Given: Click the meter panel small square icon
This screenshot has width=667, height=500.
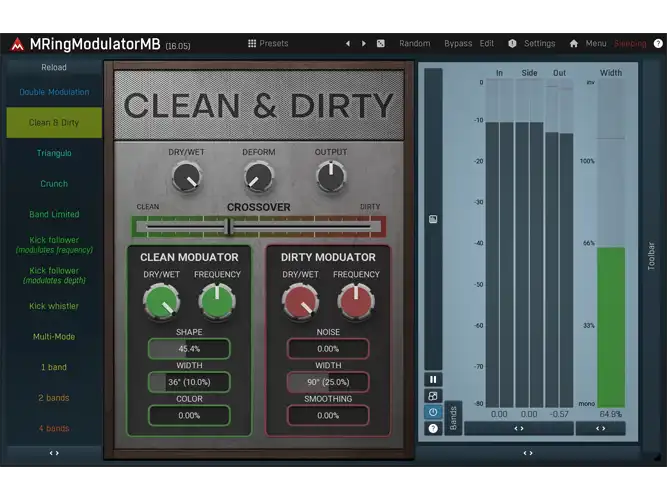Looking at the screenshot, I should pos(433,219).
